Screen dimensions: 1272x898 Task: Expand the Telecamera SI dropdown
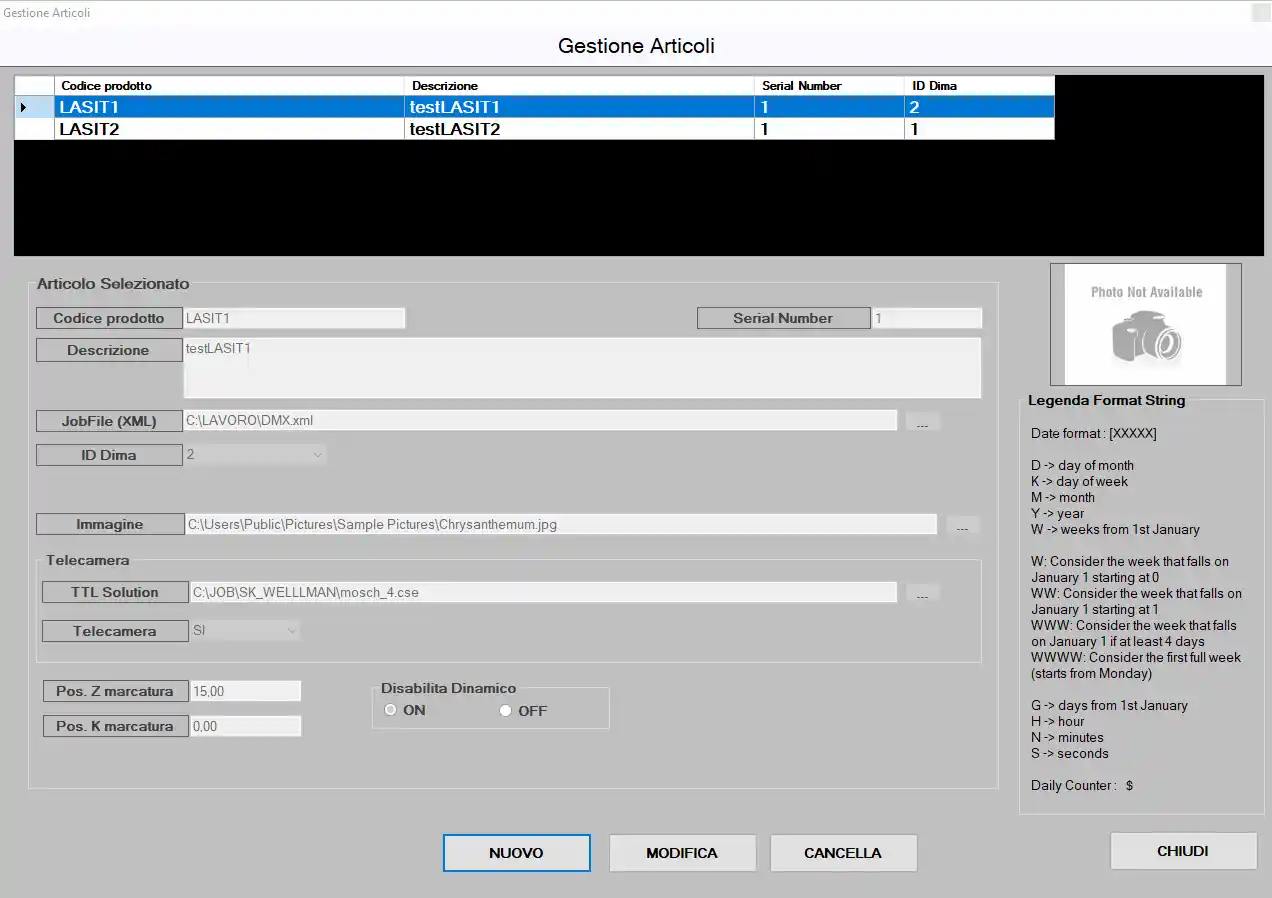[x=292, y=631]
